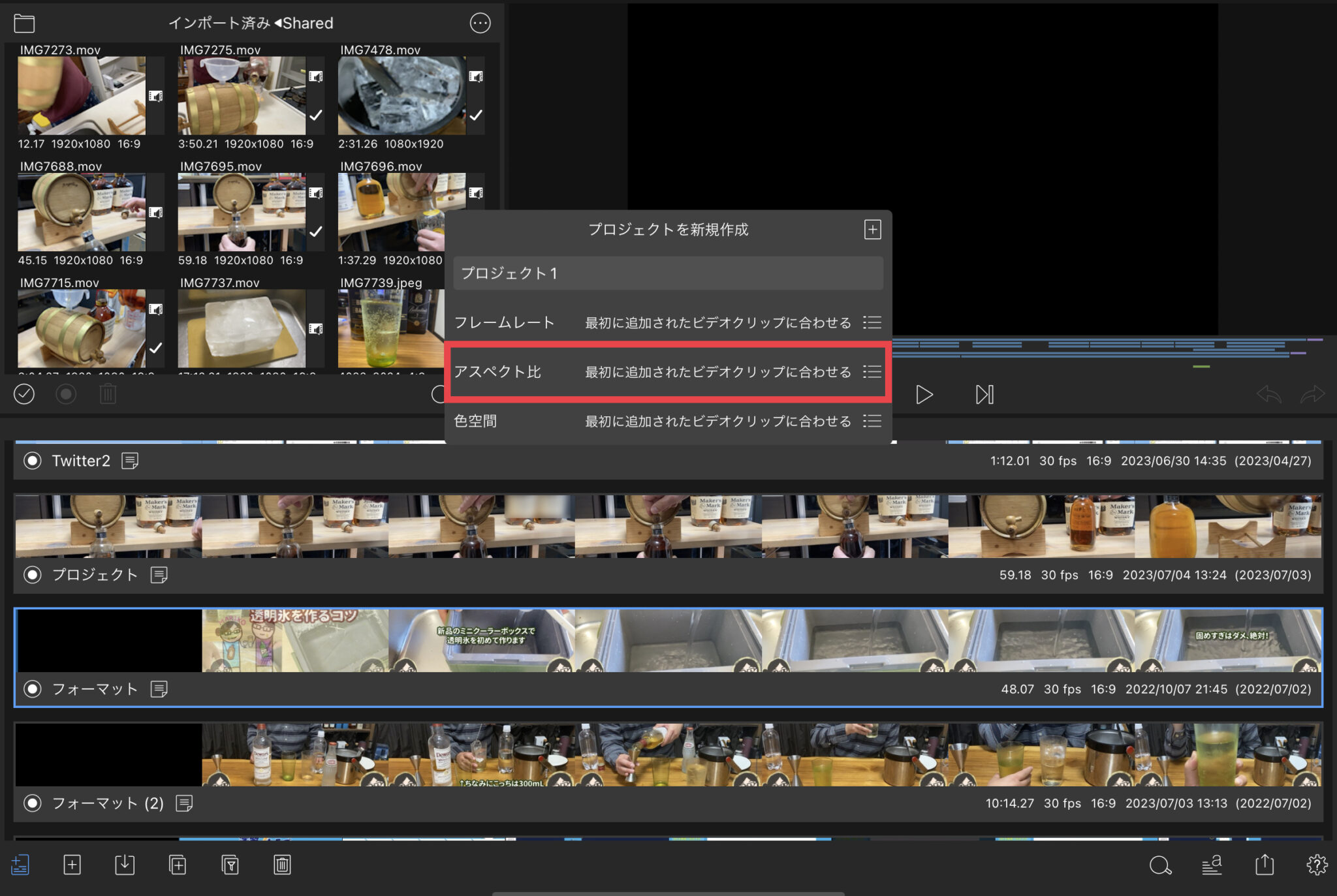Screen dimensions: 1337x896
Task: Toggle select-all in the media library
Action: point(24,394)
